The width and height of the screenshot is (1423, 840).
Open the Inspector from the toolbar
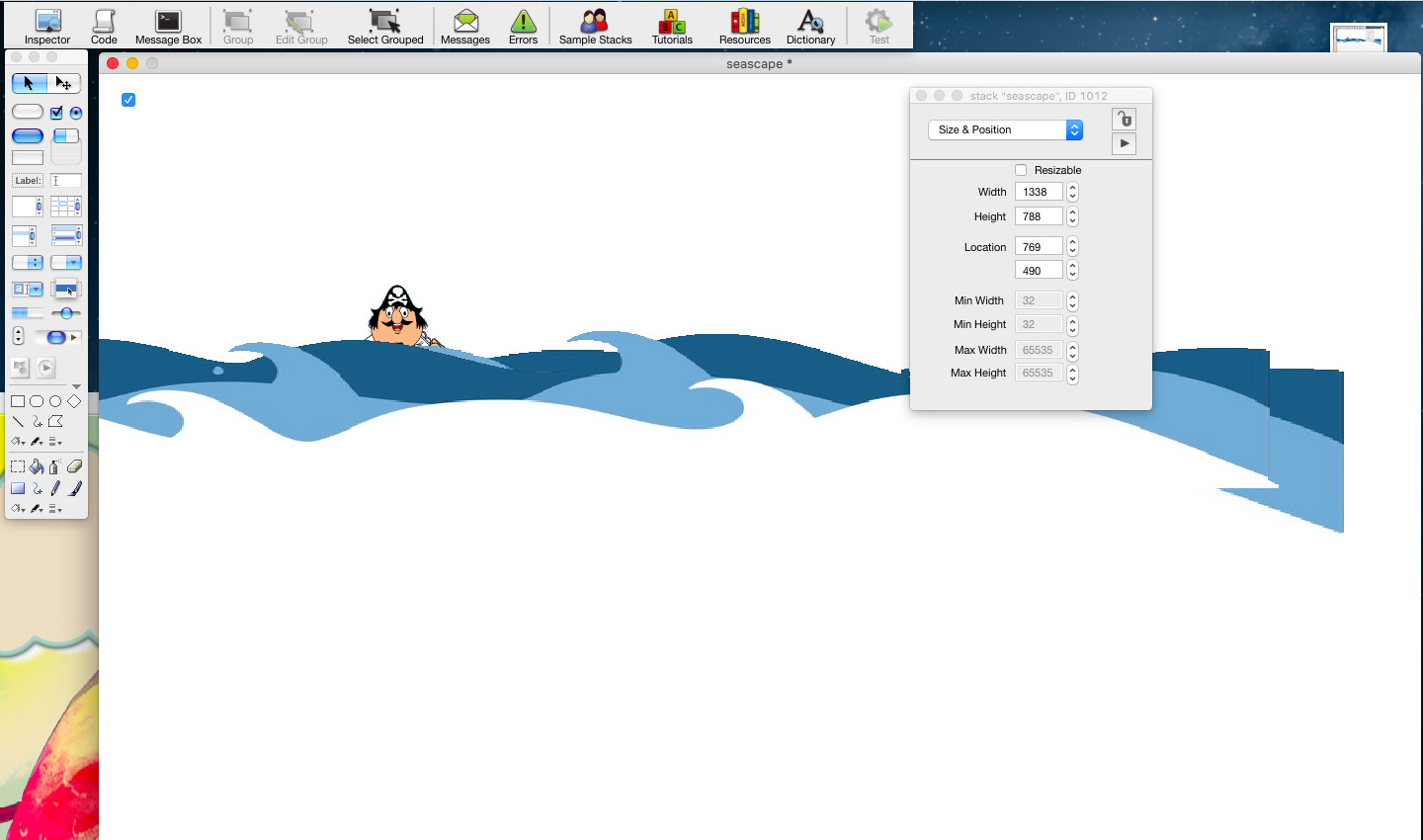point(47,27)
